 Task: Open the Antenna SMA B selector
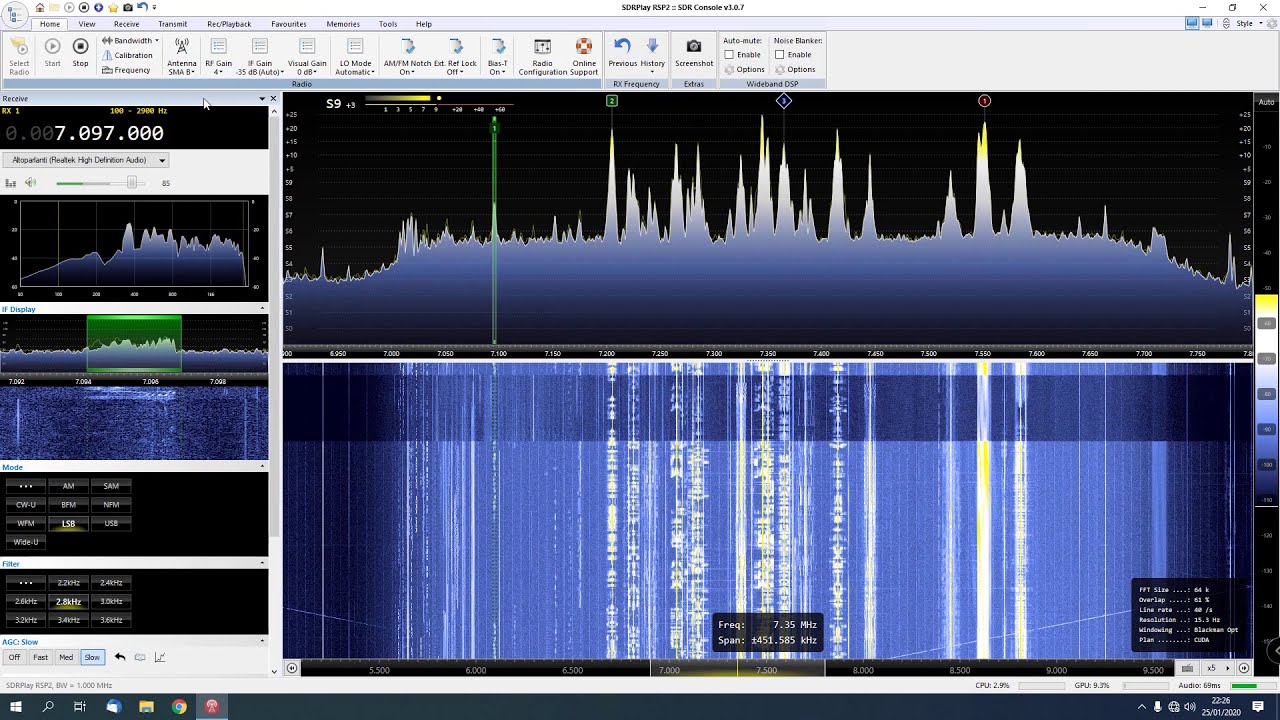click(x=181, y=56)
